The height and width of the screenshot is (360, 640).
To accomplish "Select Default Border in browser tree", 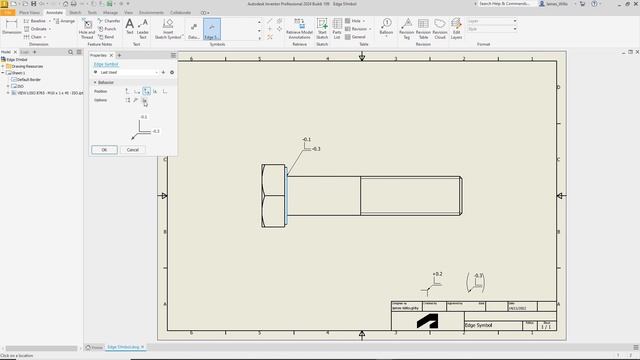I will point(29,80).
